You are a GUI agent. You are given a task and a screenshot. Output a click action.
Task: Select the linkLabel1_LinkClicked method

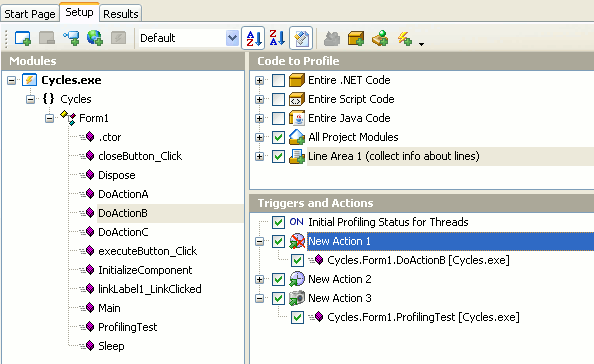click(x=150, y=289)
